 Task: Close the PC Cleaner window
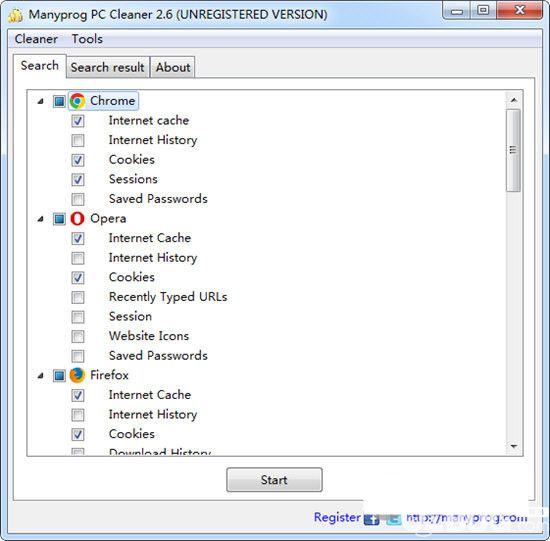click(x=519, y=11)
